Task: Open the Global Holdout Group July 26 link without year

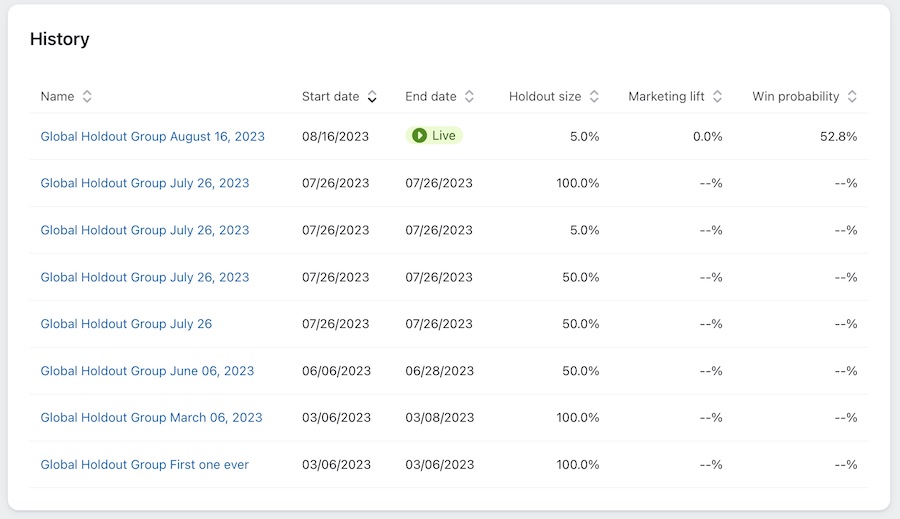Action: [x=126, y=324]
